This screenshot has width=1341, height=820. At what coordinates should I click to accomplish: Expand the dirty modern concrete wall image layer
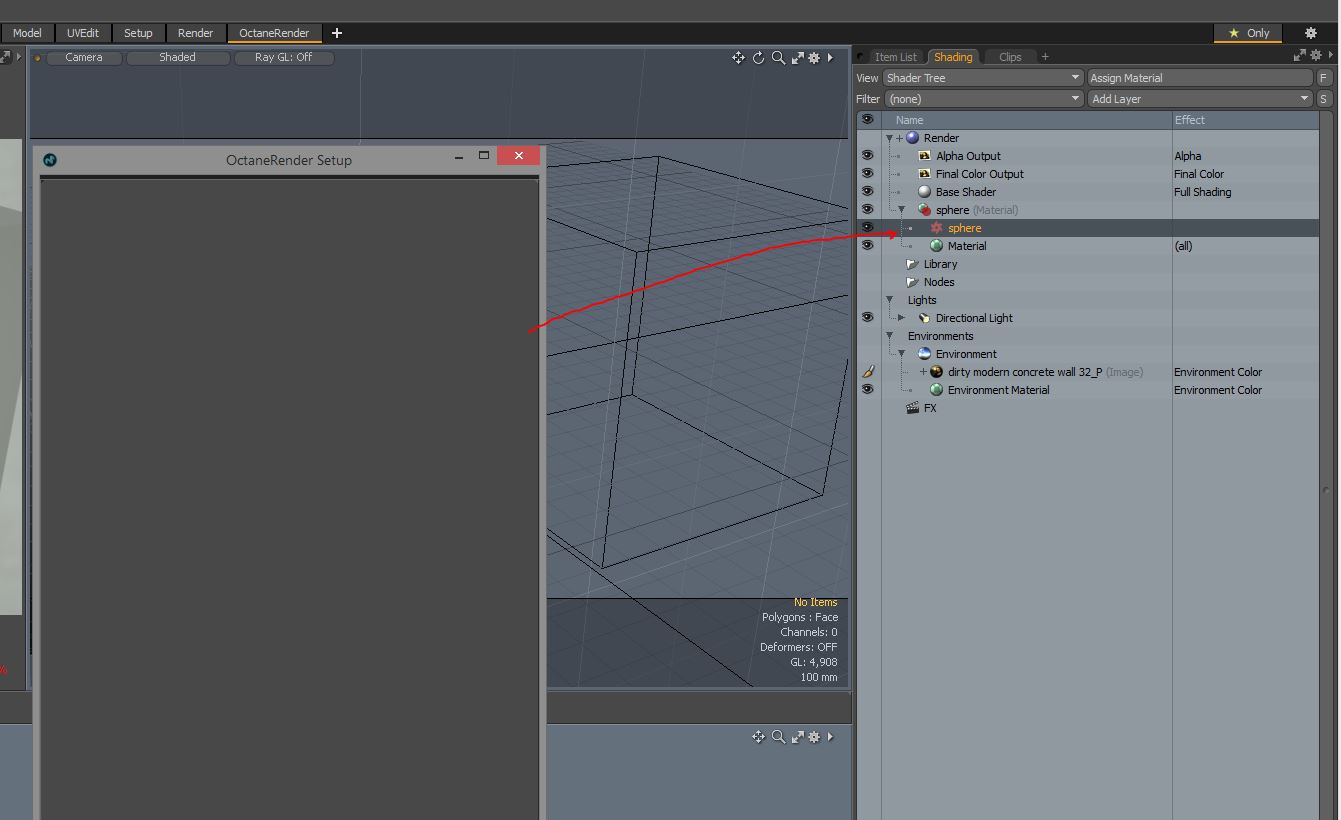(x=923, y=372)
